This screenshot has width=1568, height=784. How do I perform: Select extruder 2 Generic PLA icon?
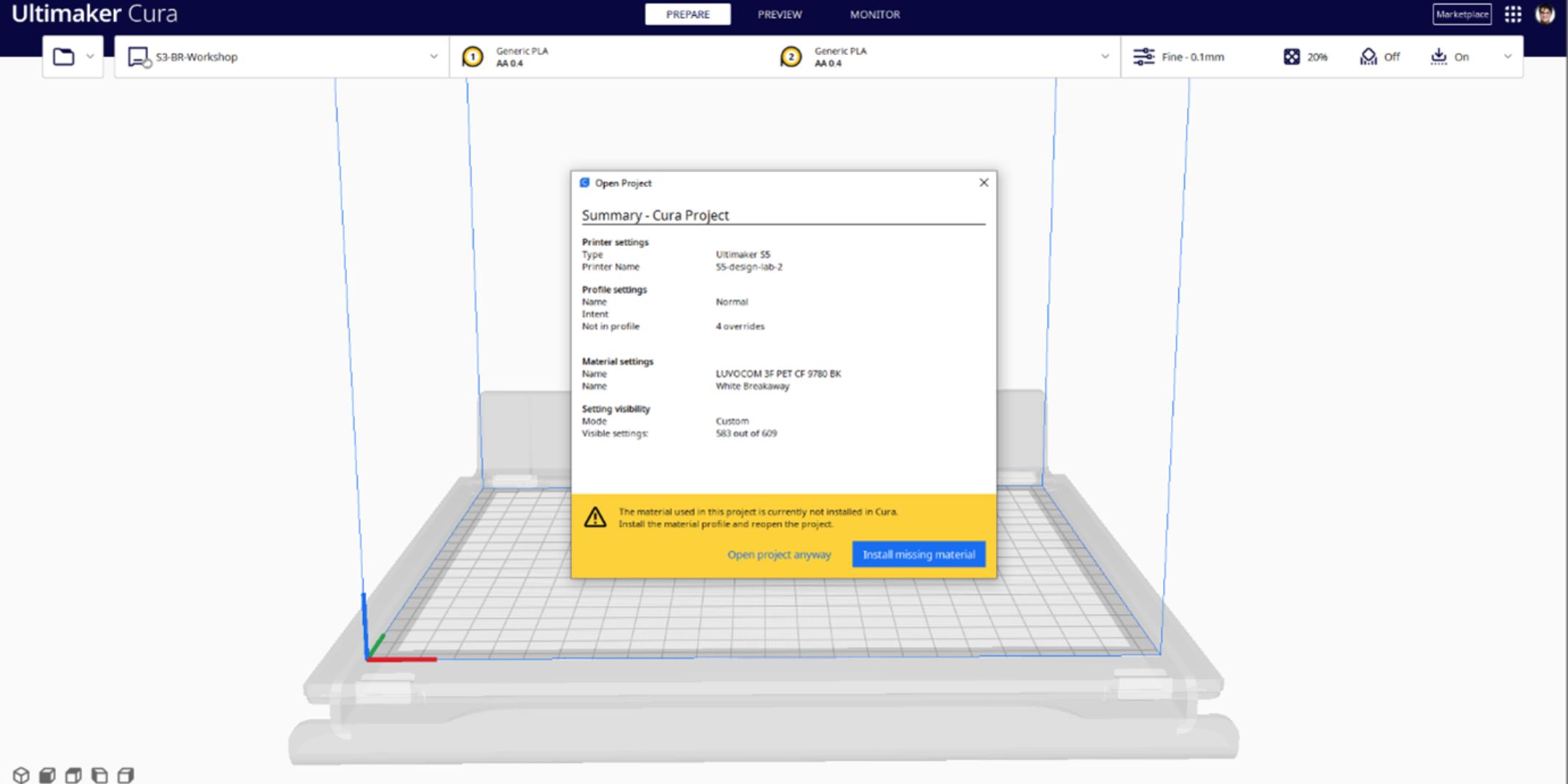coord(791,57)
